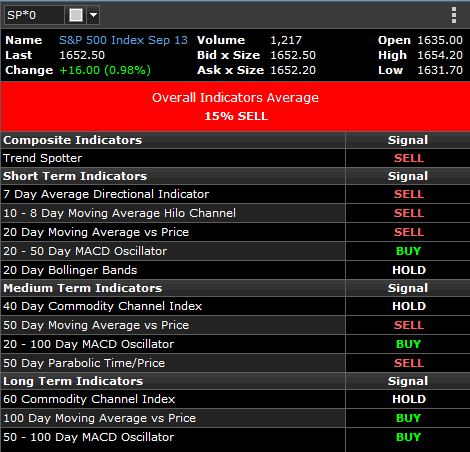Viewport: 470px width, 452px height.
Task: Click the Low value 1631.70
Action: pyautogui.click(x=440, y=70)
